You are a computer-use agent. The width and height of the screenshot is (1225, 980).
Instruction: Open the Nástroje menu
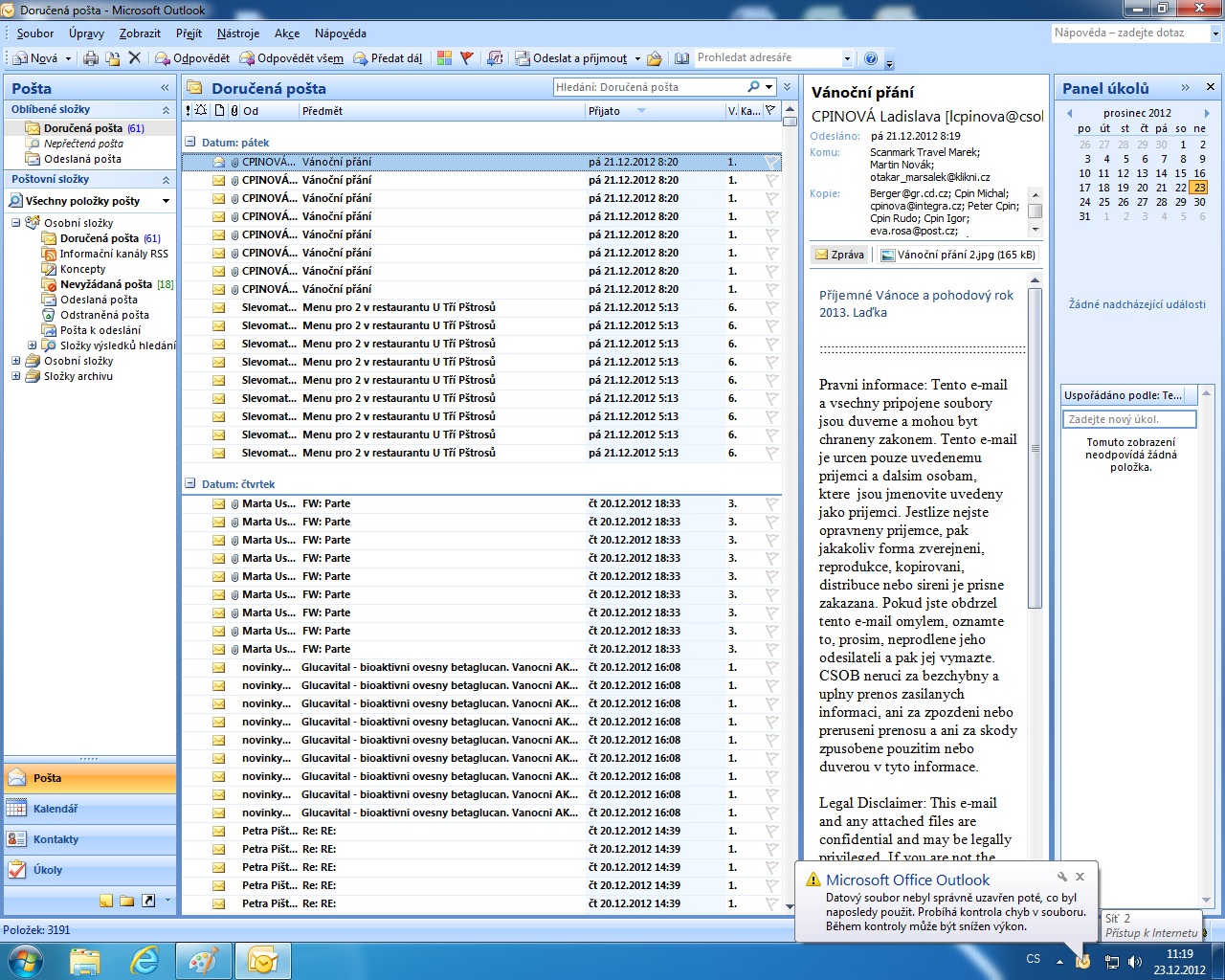pos(237,33)
